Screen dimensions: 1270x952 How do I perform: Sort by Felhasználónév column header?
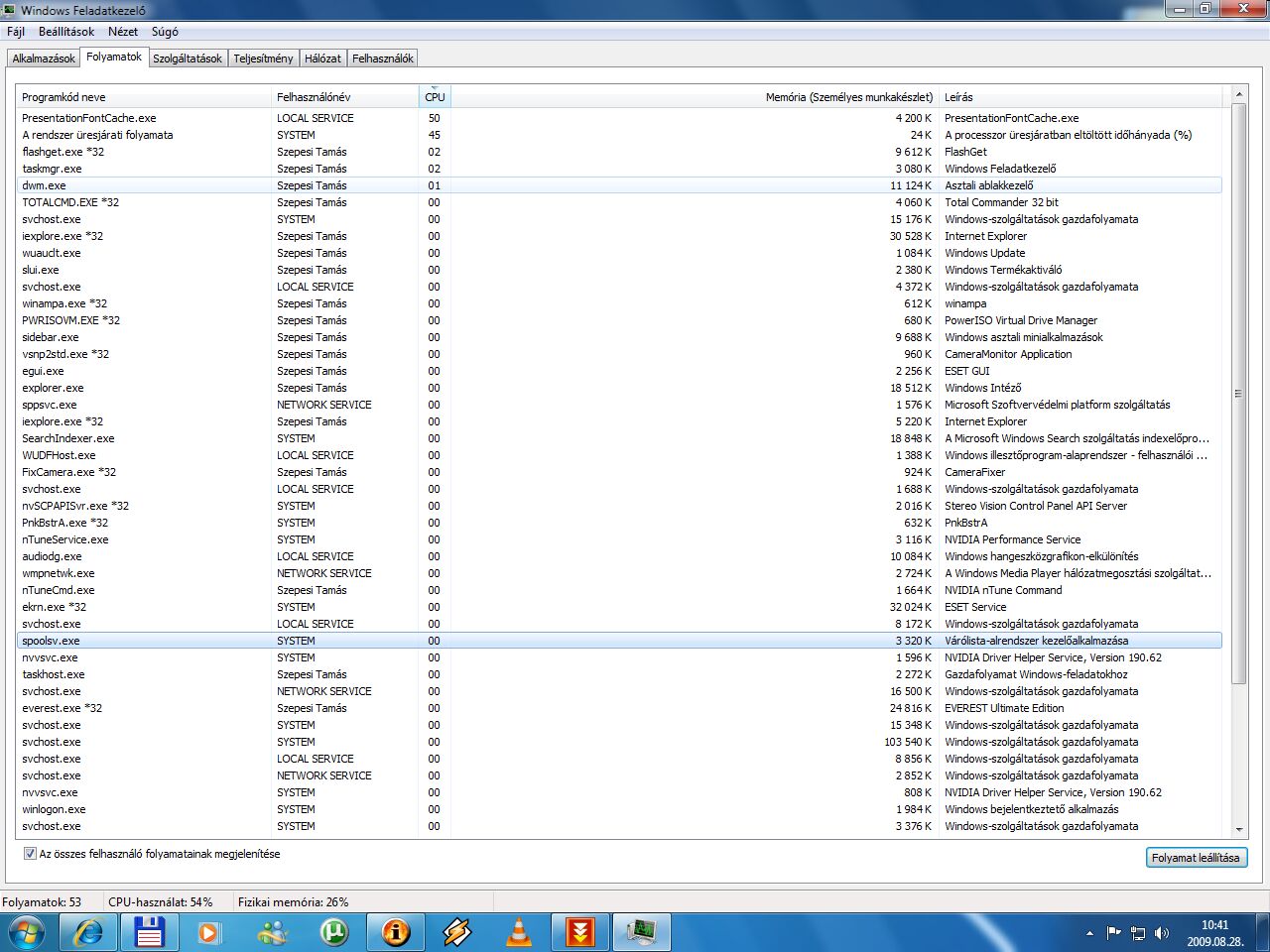(345, 97)
